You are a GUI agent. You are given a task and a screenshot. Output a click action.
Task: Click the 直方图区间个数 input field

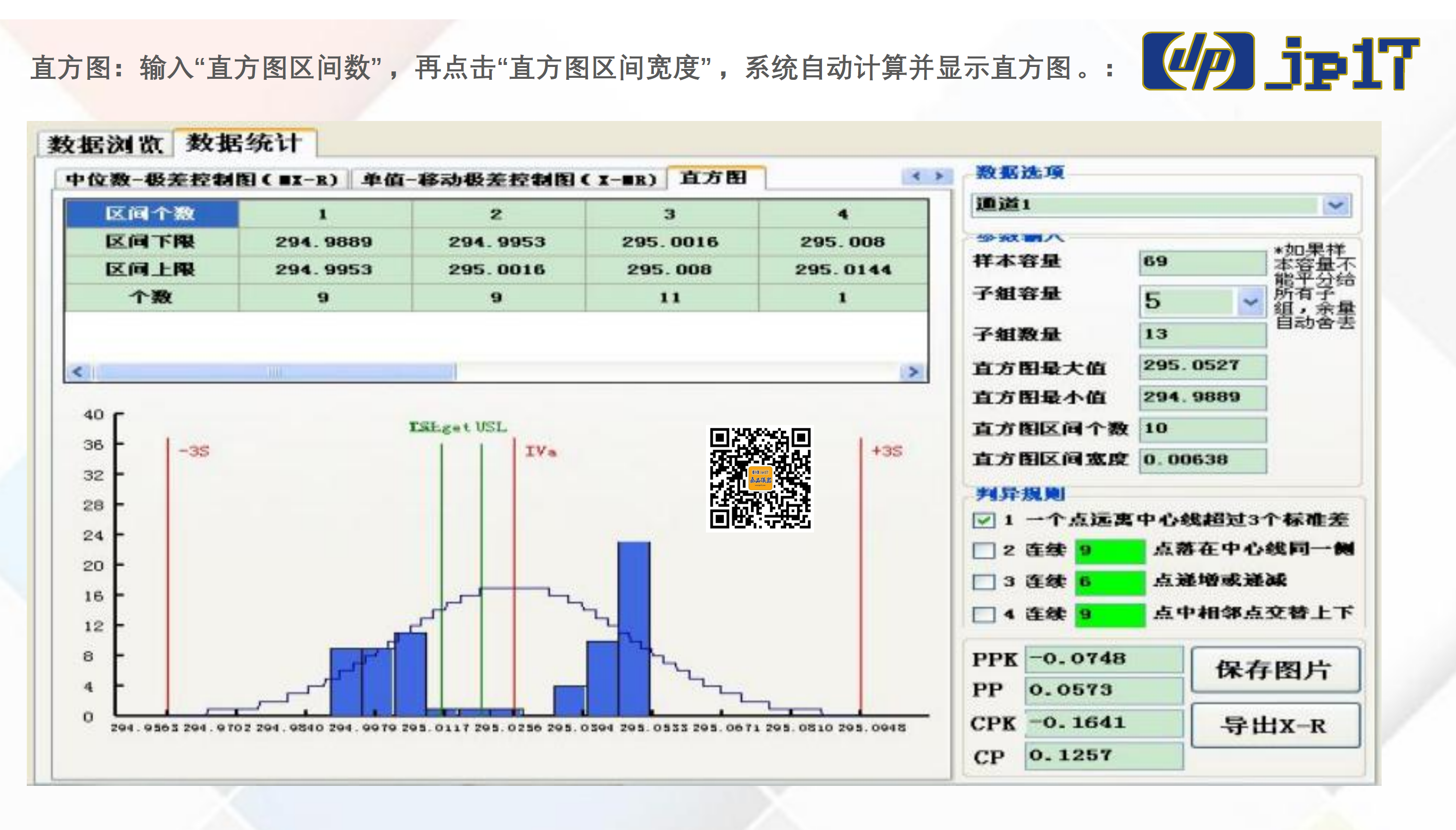[x=1203, y=429]
